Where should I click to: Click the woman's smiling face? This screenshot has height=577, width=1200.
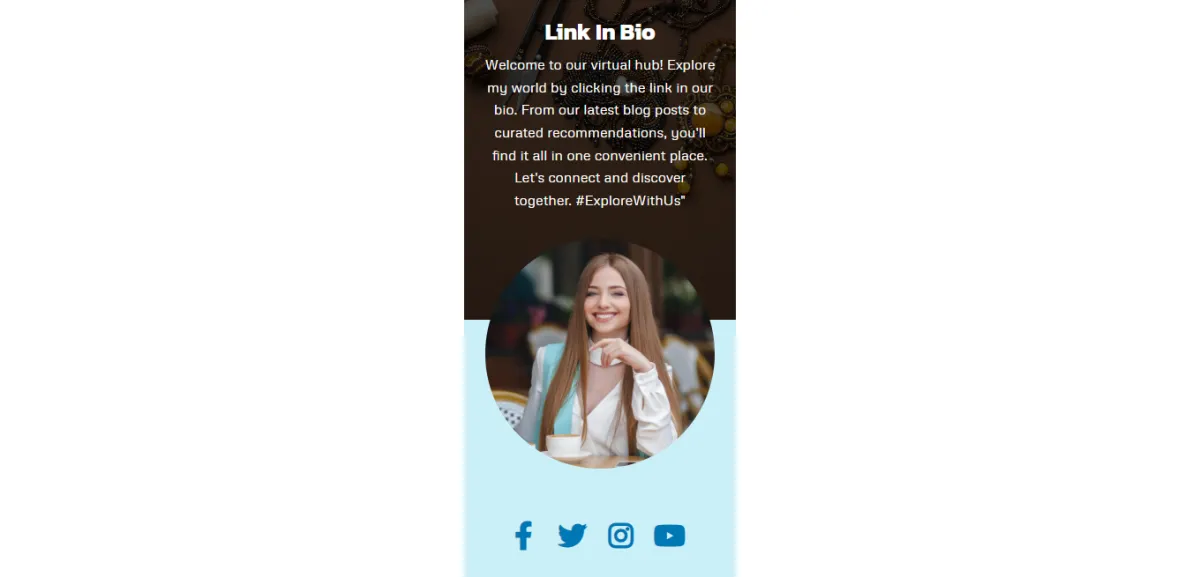click(x=606, y=298)
